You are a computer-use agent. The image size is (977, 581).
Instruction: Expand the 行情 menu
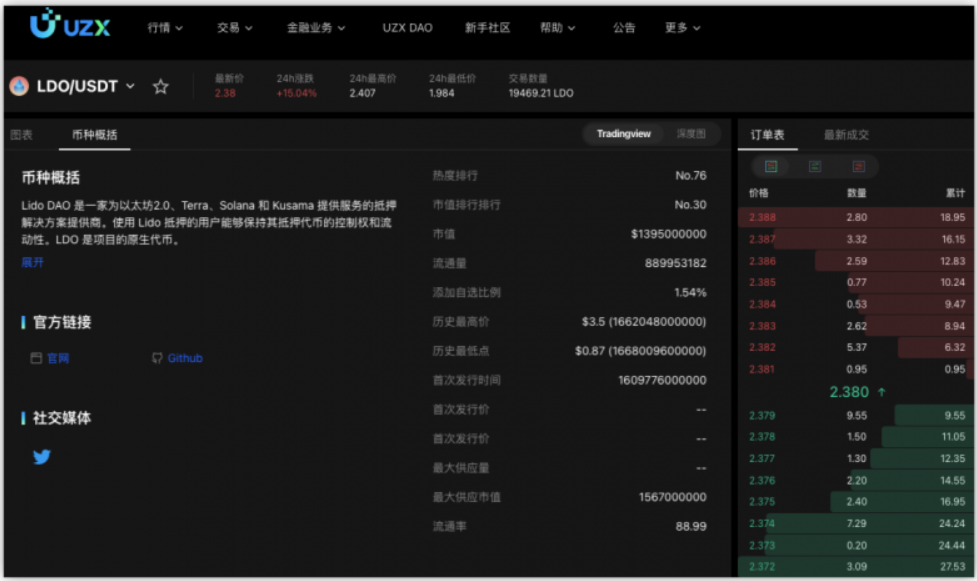[164, 27]
